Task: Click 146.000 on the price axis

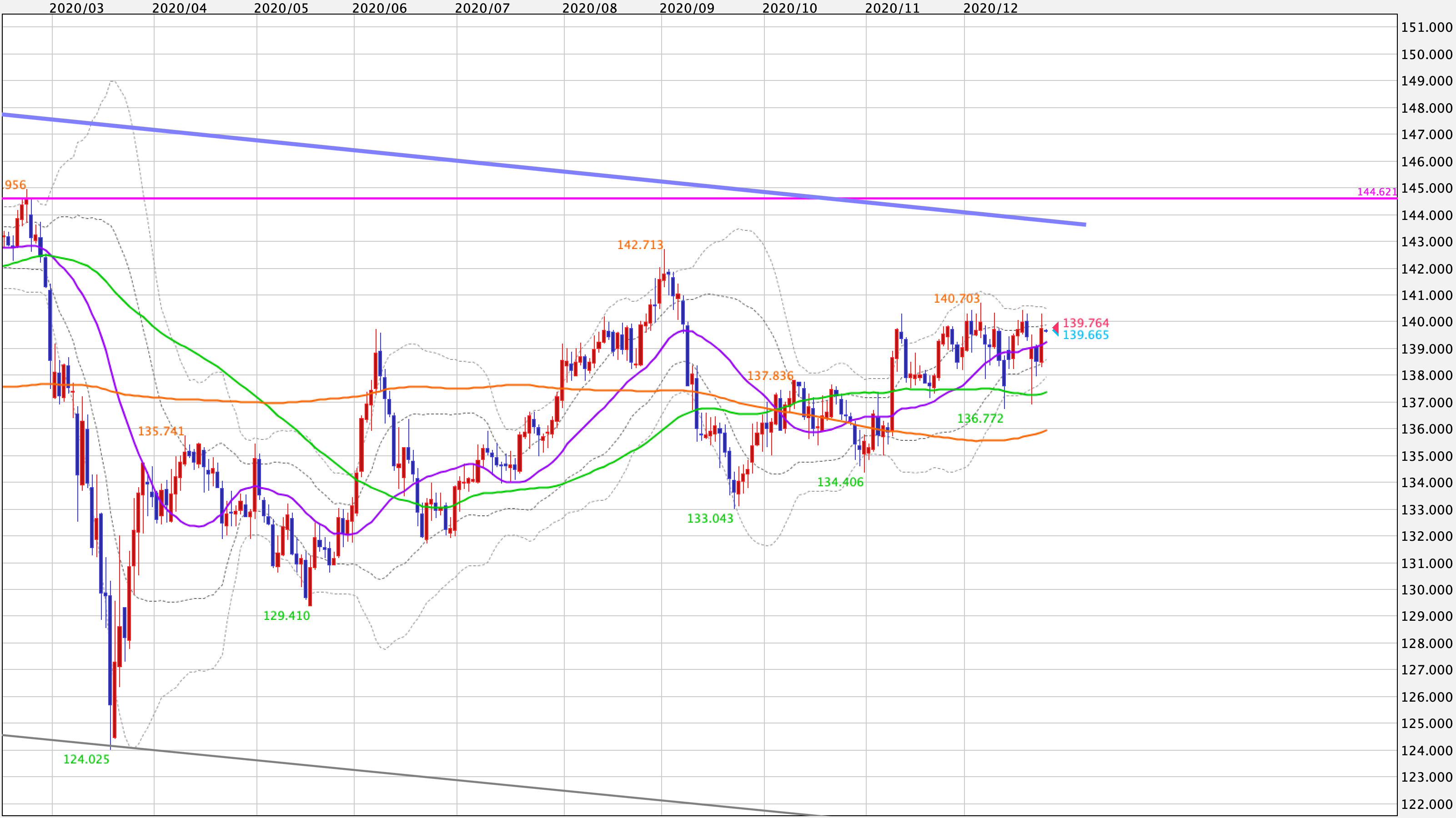Action: 1426,162
